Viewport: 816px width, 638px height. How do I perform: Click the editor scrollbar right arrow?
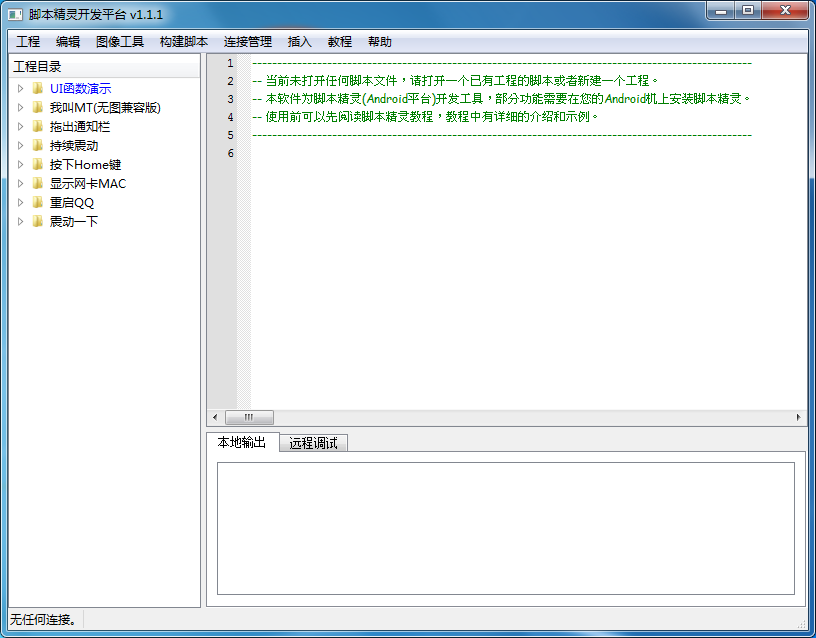point(798,417)
